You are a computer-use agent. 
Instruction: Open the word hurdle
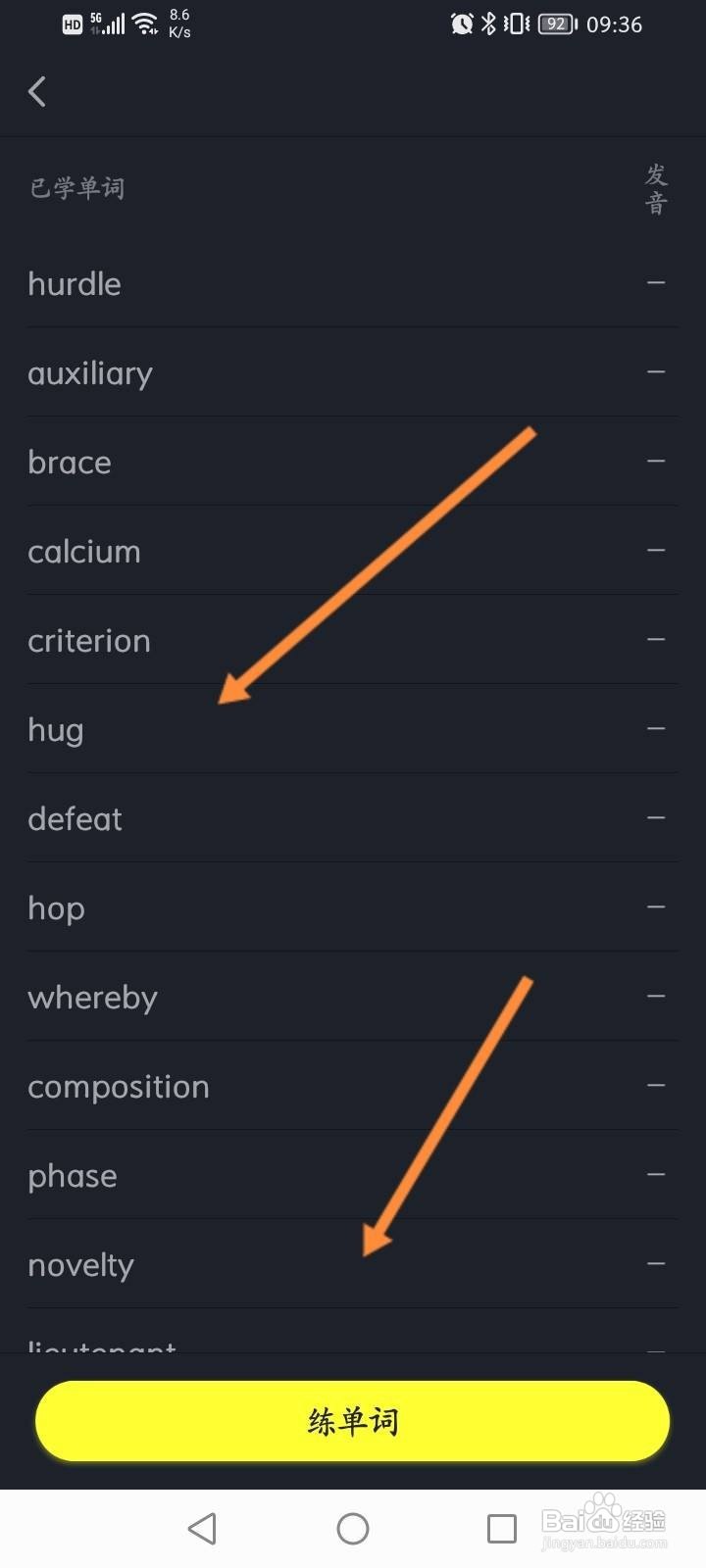pos(75,284)
